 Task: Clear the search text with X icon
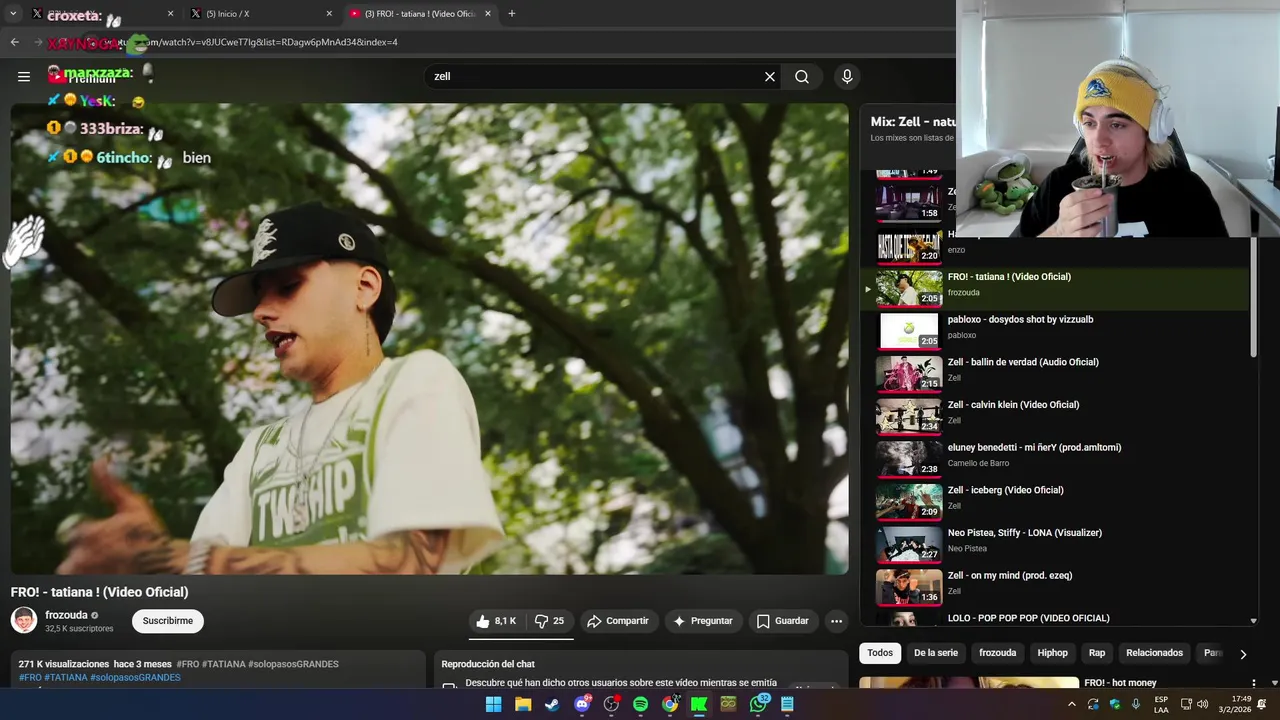(x=770, y=76)
